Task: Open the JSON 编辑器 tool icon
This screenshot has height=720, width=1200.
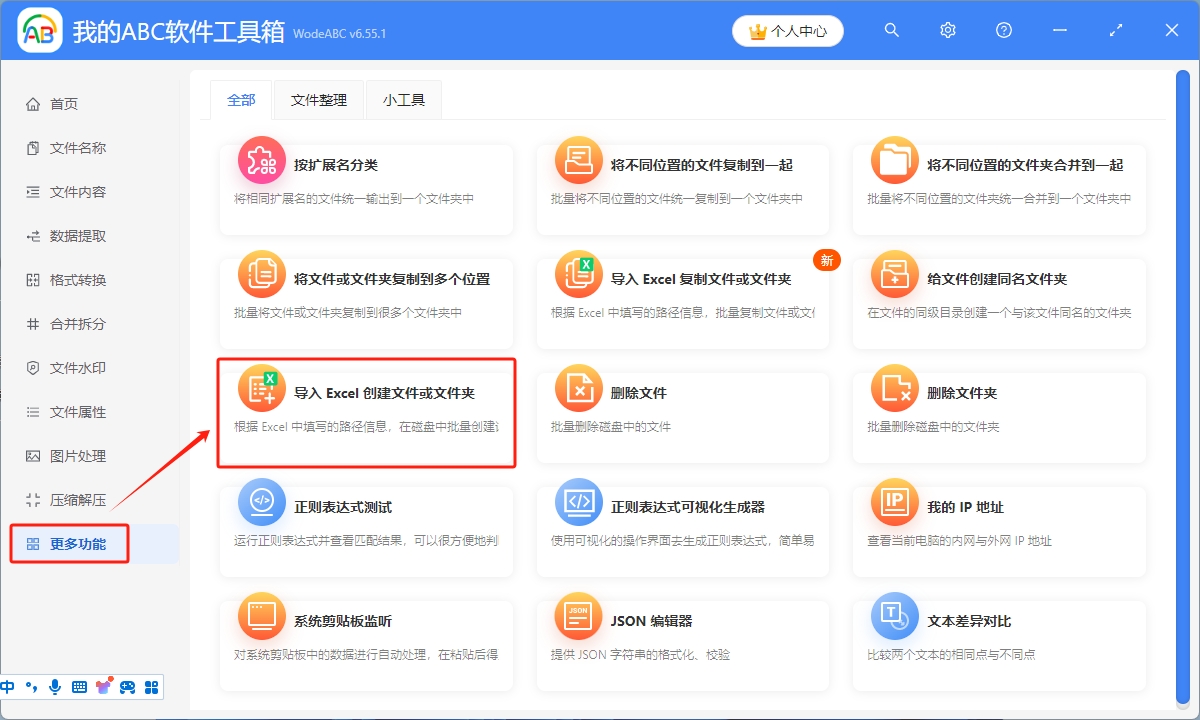Action: click(578, 617)
